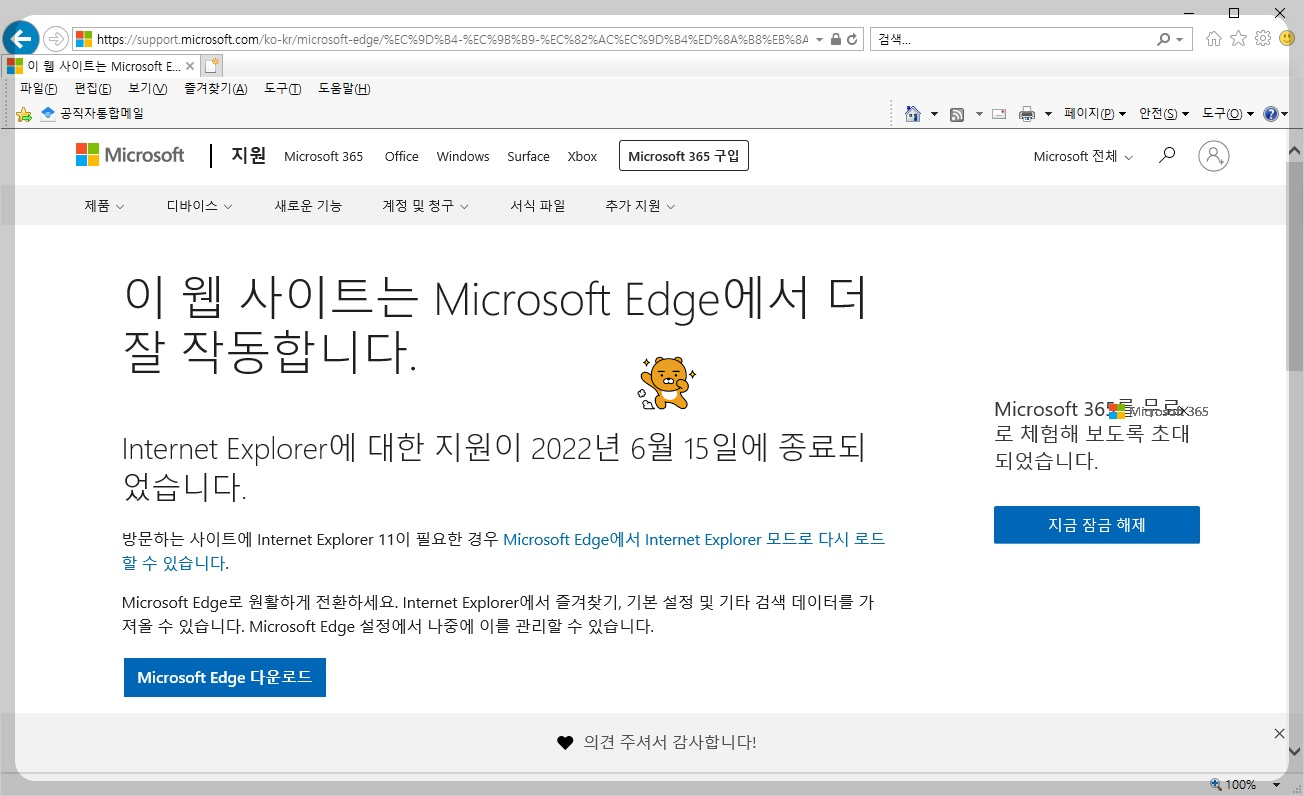
Task: Click the add-to-favorites-bar star with green arrow
Action: tap(24, 114)
